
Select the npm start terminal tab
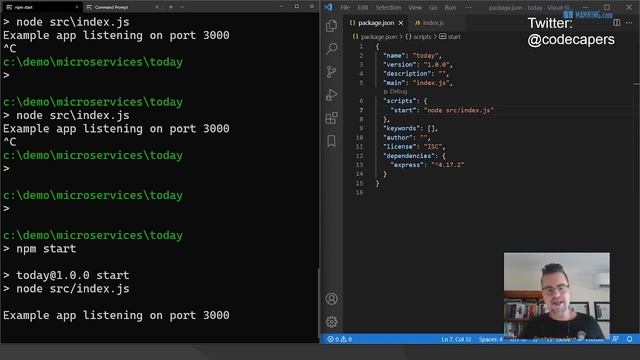(42, 7)
